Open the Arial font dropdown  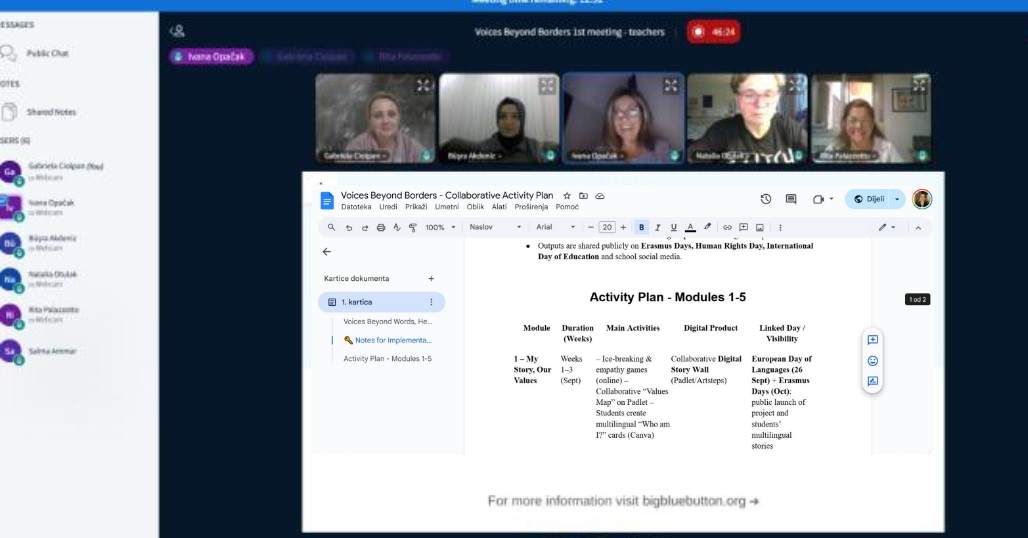[x=555, y=227]
